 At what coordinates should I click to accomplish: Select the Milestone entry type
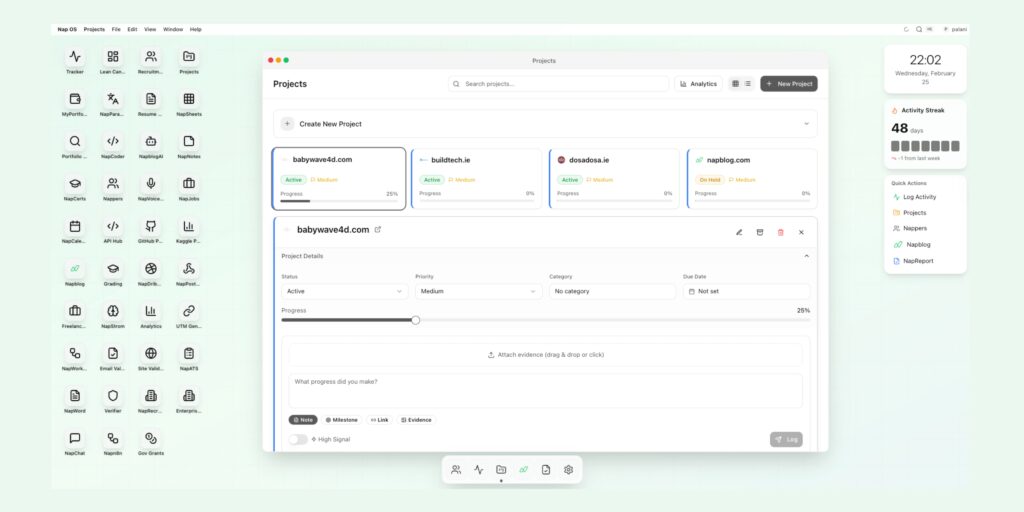(x=342, y=420)
